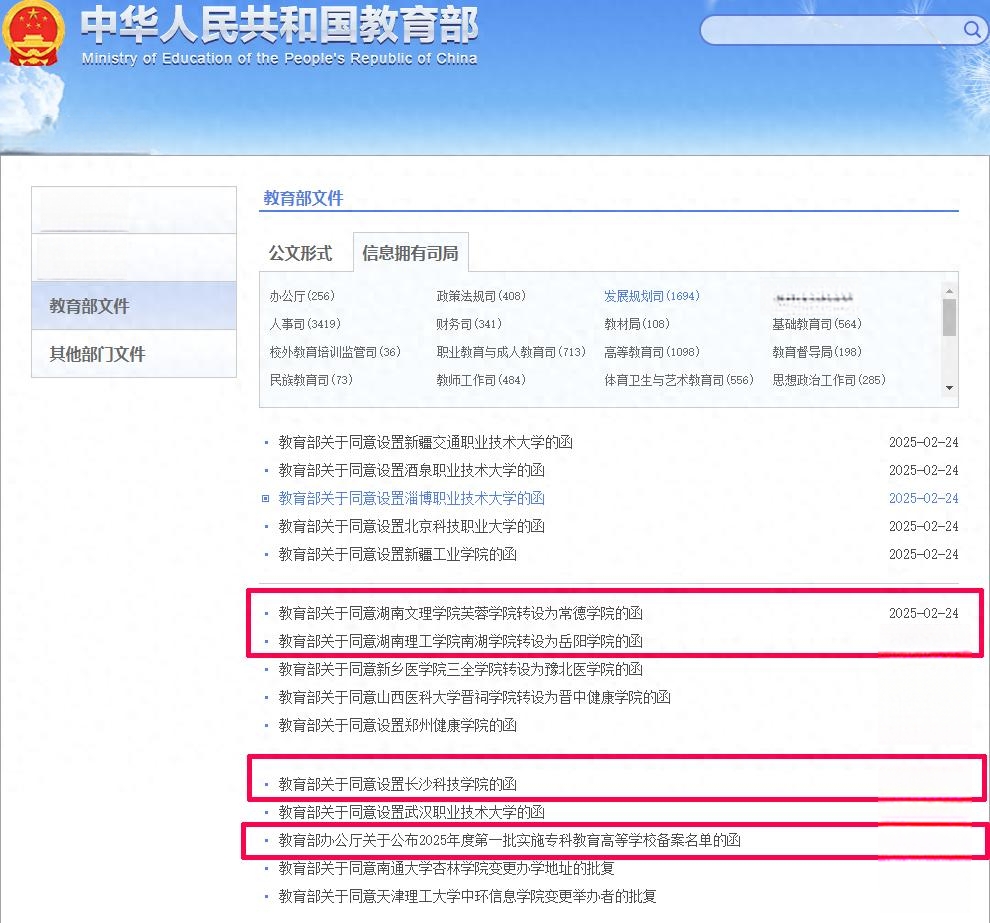Open the 南湖学院转设为岳阳学院 letter

461,641
